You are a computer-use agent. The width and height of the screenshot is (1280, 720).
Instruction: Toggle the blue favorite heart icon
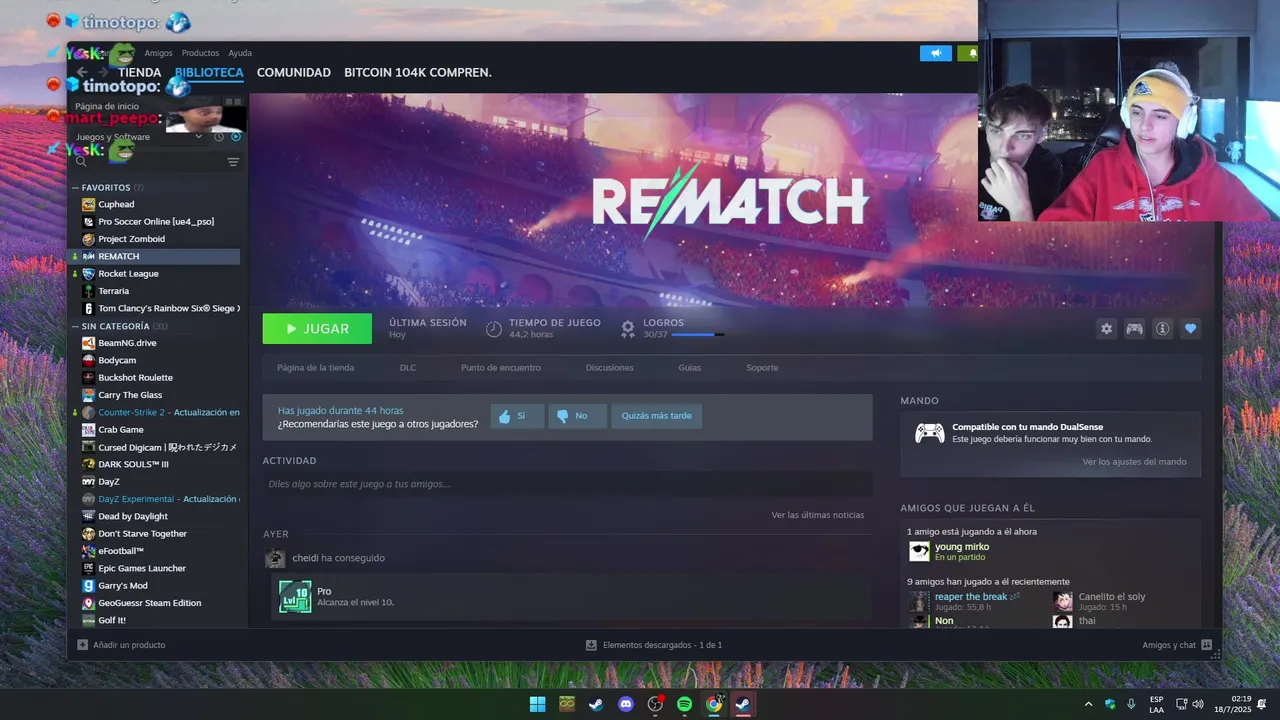point(1190,329)
